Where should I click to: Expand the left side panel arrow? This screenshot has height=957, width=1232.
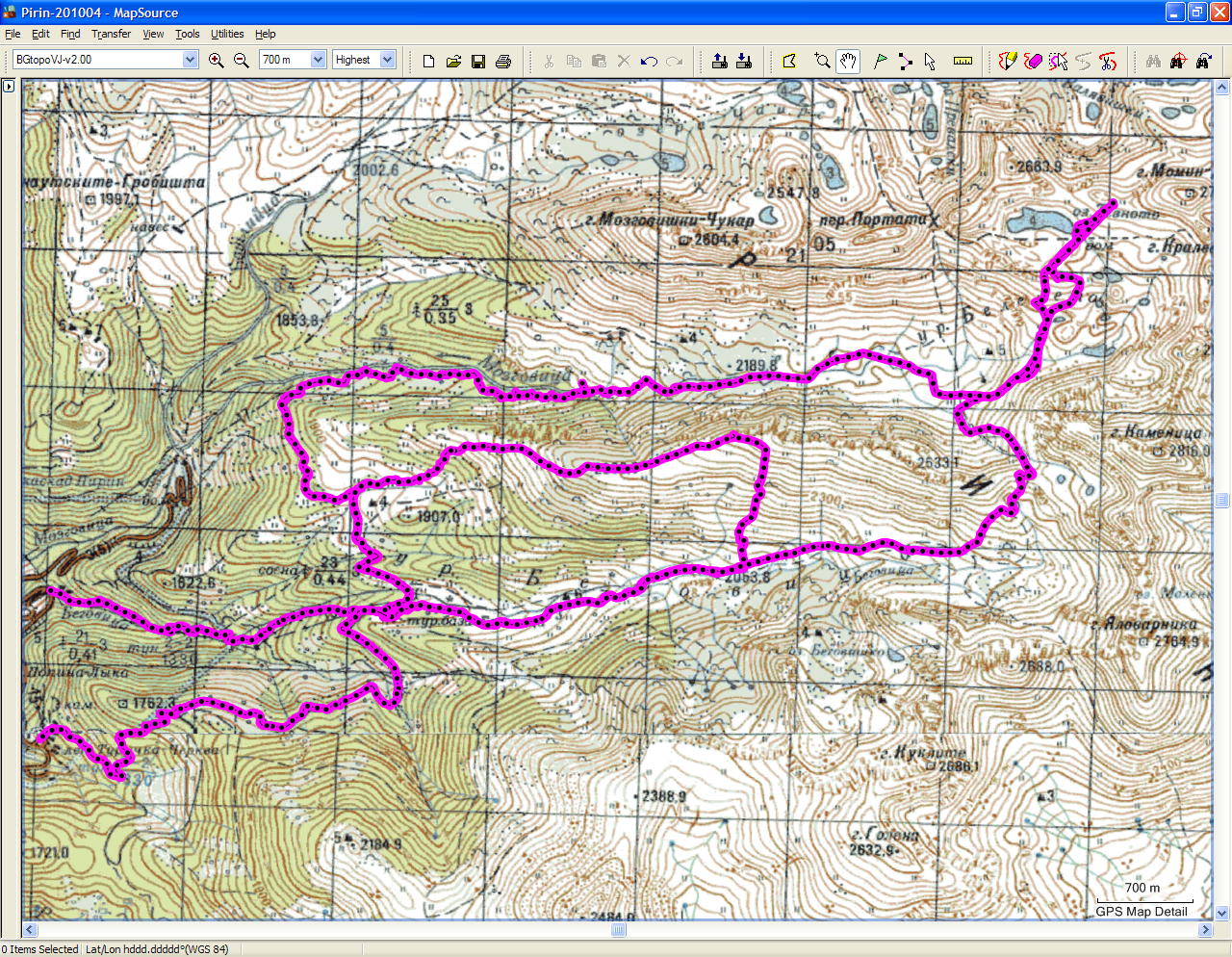click(8, 87)
